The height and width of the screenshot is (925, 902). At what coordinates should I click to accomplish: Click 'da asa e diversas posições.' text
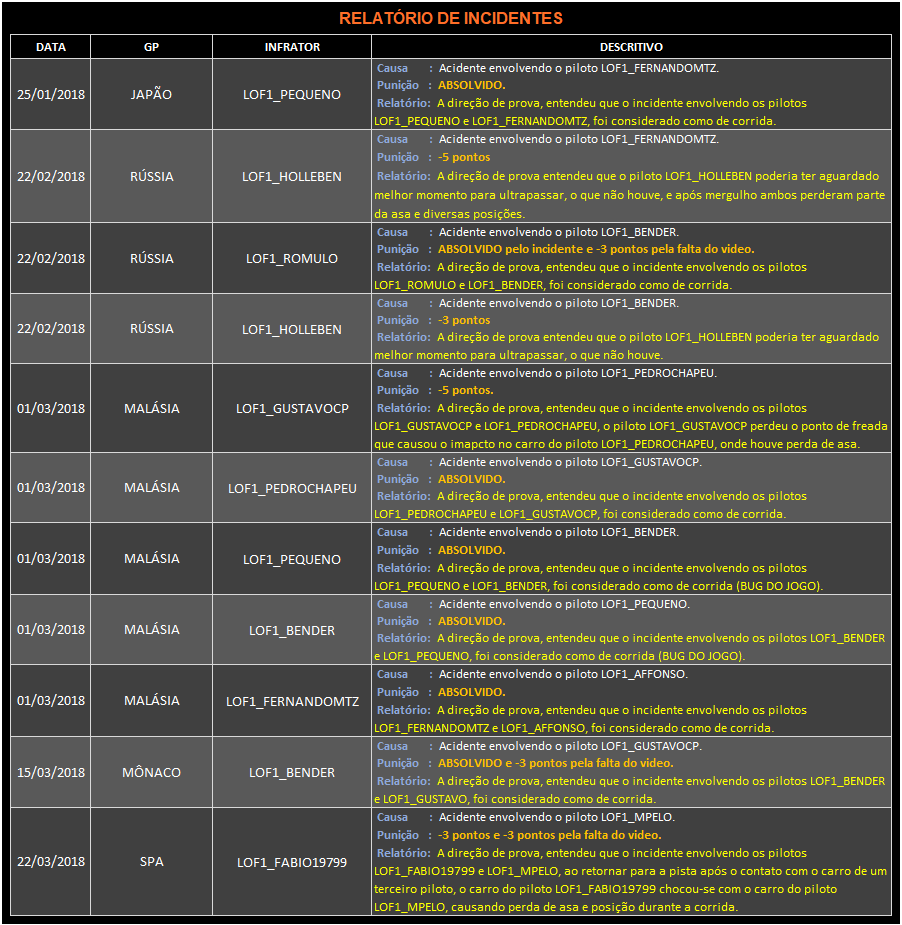click(450, 214)
